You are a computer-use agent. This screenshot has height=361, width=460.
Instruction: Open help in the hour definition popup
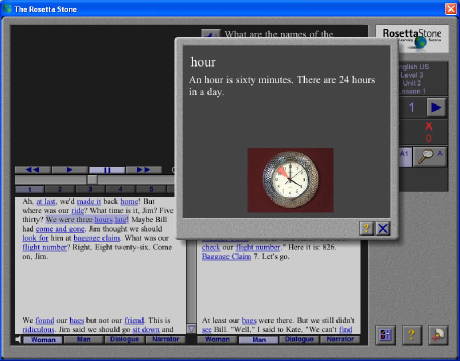[x=367, y=229]
